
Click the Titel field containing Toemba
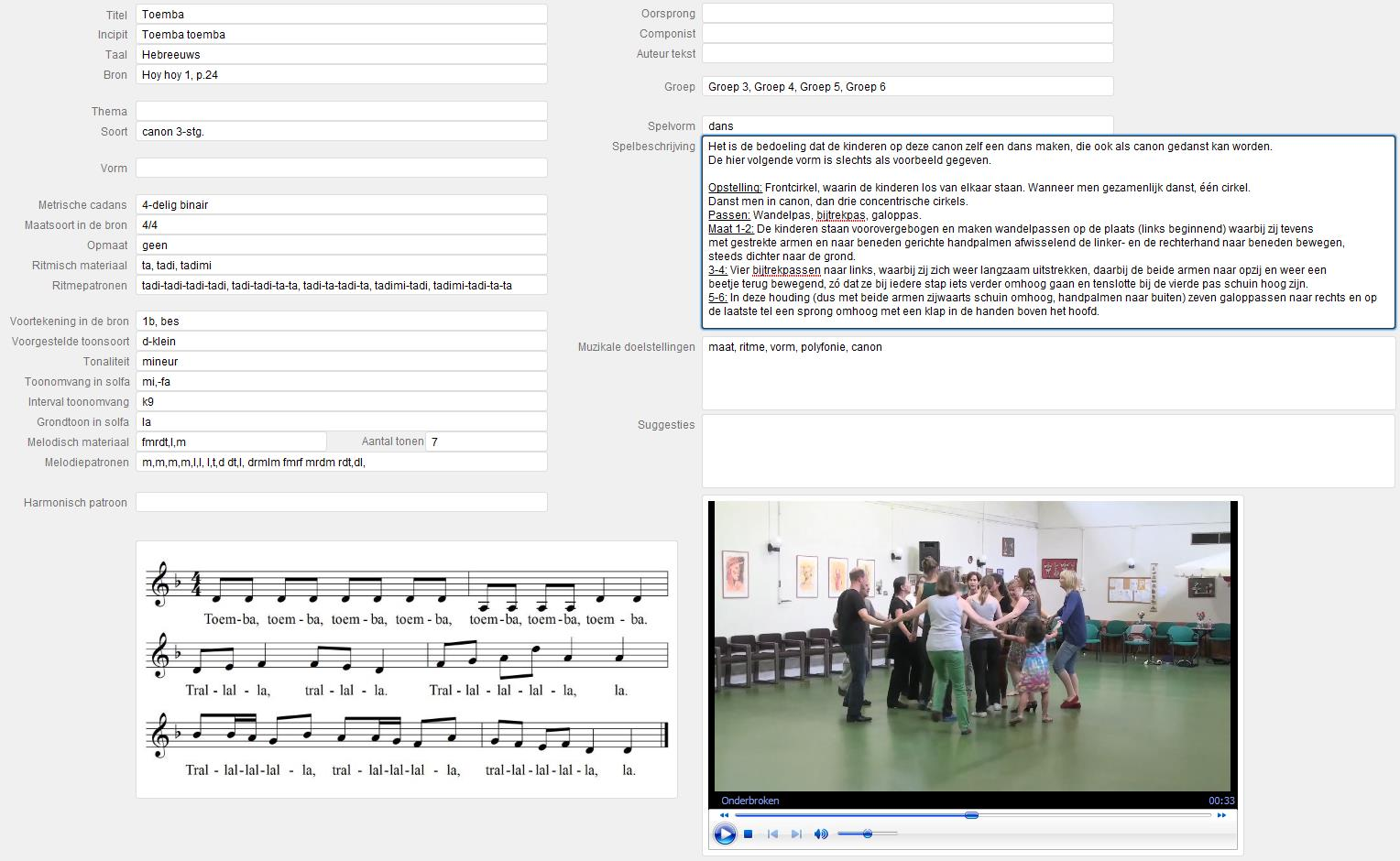(341, 15)
